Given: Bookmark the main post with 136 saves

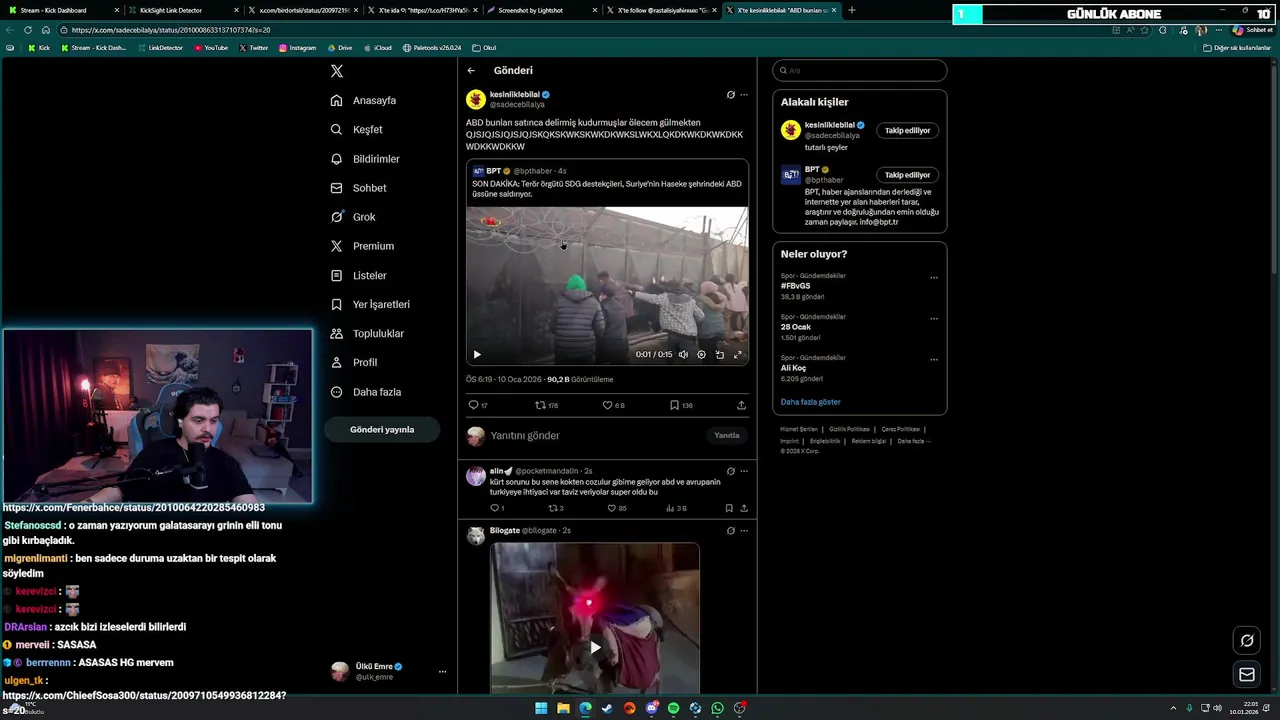Looking at the screenshot, I should [x=681, y=405].
